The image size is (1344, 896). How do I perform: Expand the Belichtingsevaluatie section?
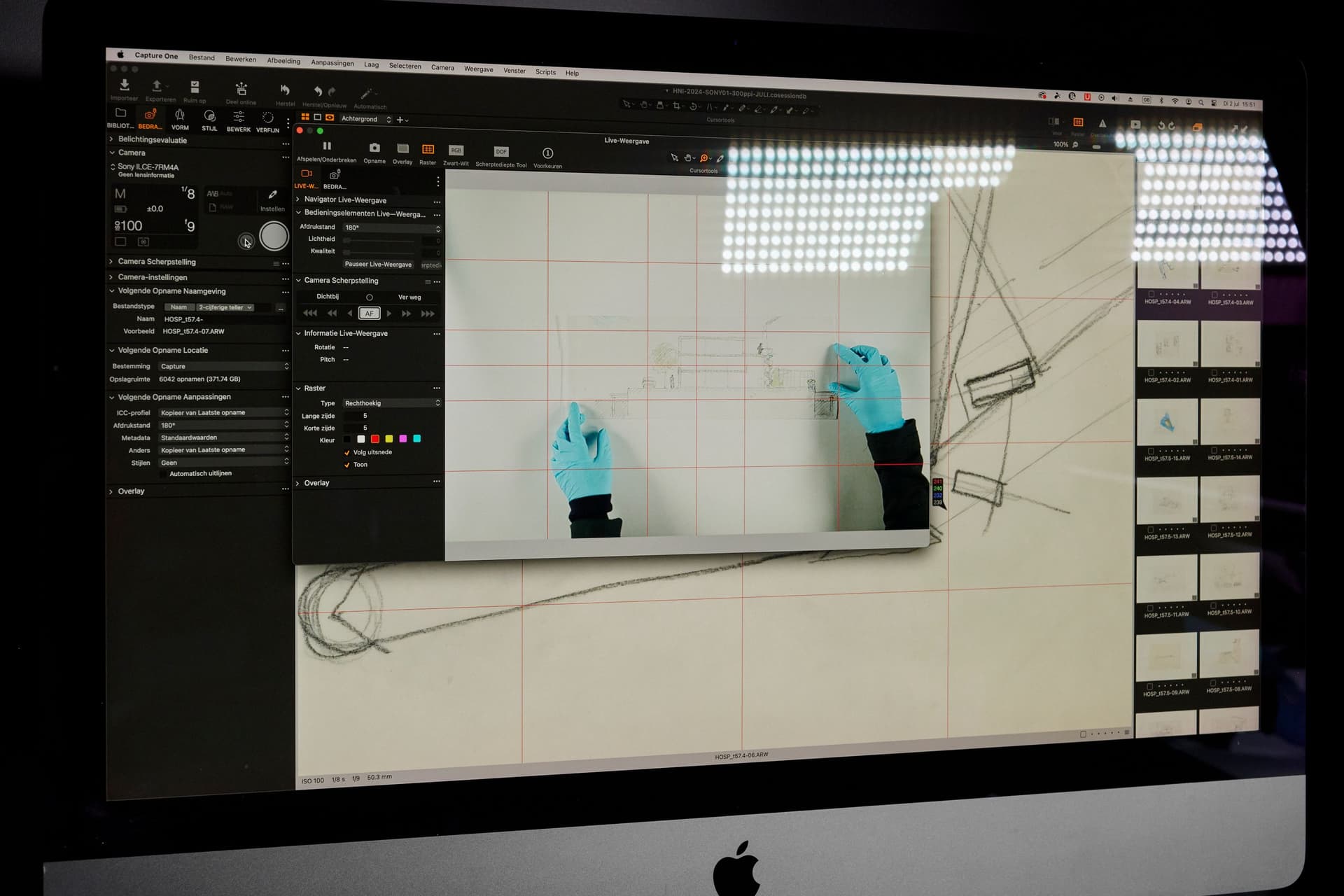click(111, 139)
